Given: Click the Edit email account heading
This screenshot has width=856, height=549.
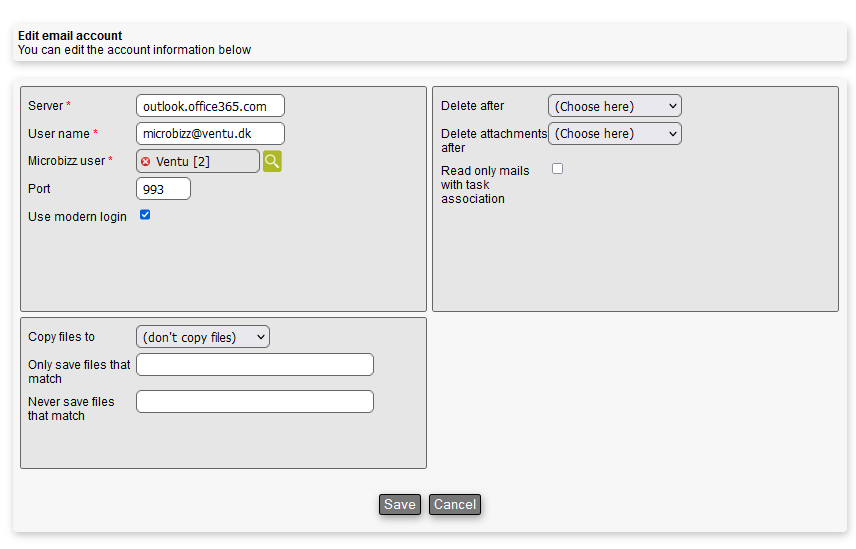Looking at the screenshot, I should point(70,36).
